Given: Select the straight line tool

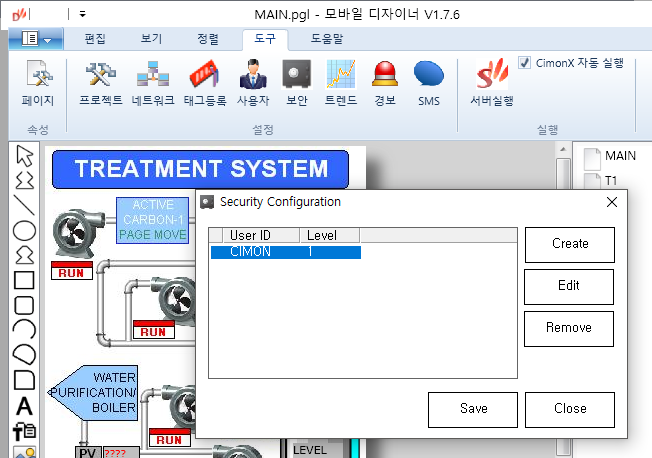Looking at the screenshot, I should (25, 205).
